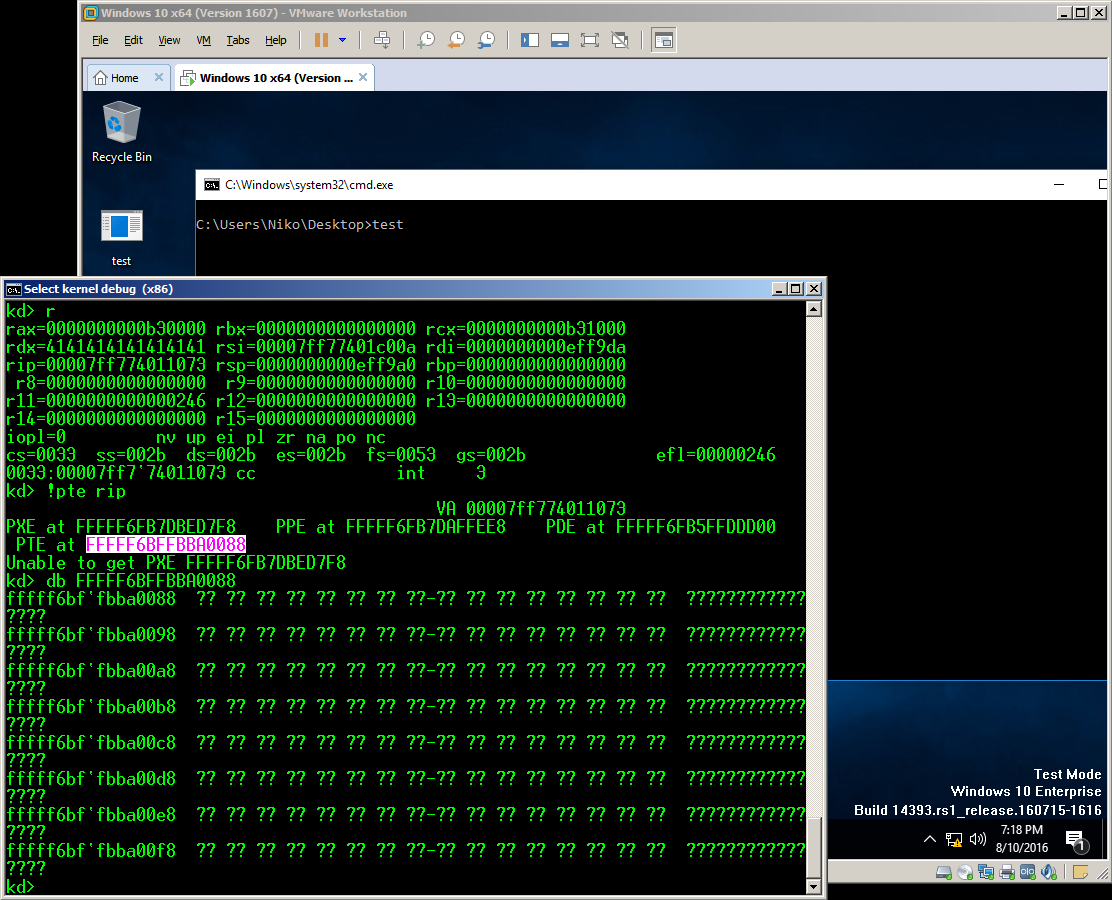Image resolution: width=1112 pixels, height=900 pixels.
Task: Revert VM to previous snapshot icon
Action: [x=456, y=40]
